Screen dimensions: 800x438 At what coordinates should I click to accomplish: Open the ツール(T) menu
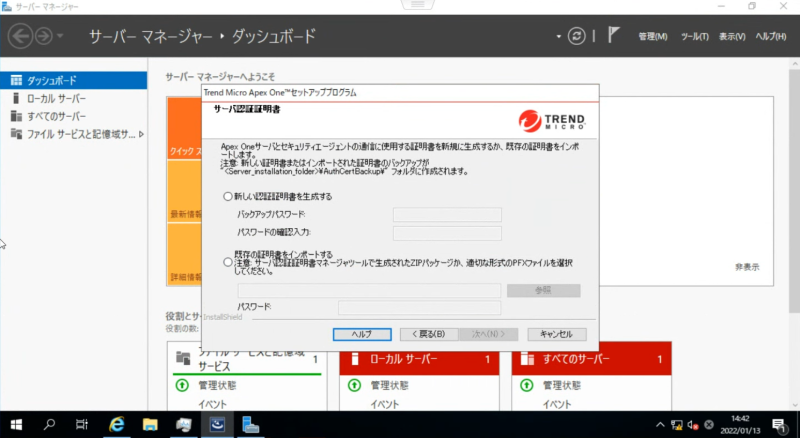pos(694,37)
